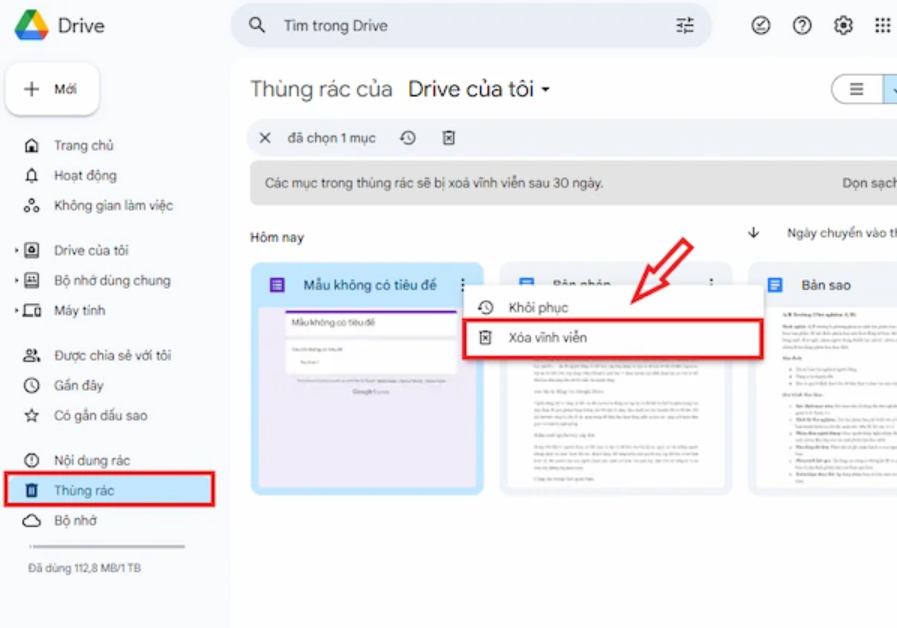Click the Thùng rác của heading

point(322,89)
